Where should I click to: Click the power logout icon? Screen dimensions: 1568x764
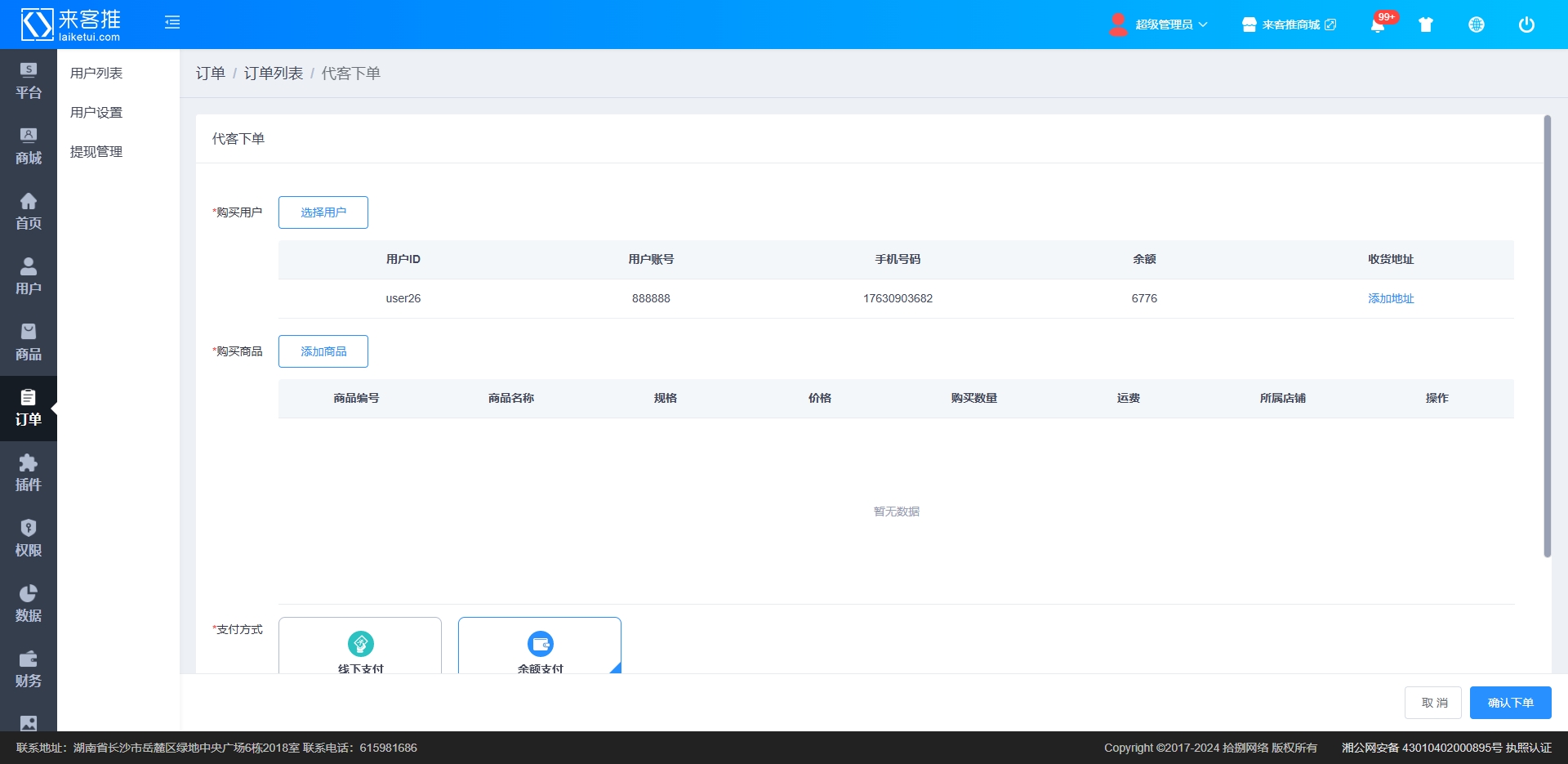[1526, 25]
